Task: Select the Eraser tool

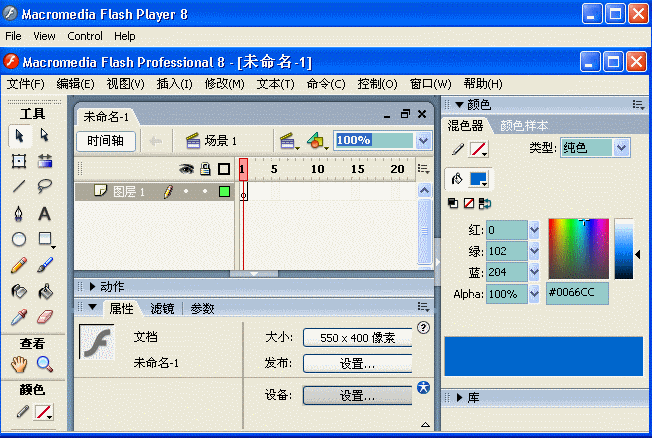Action: (45, 317)
